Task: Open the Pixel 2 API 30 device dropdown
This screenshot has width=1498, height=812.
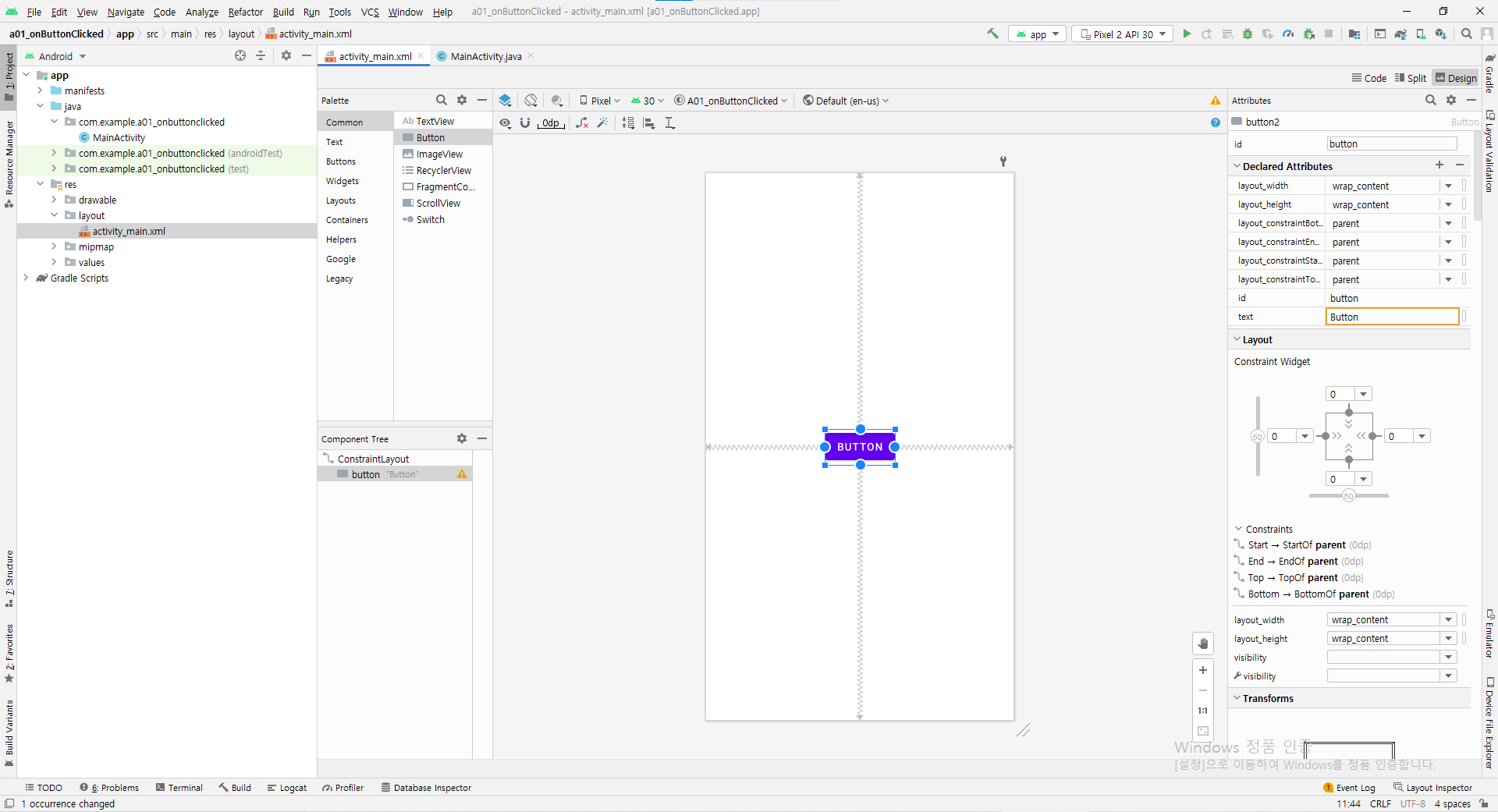Action: (1123, 34)
